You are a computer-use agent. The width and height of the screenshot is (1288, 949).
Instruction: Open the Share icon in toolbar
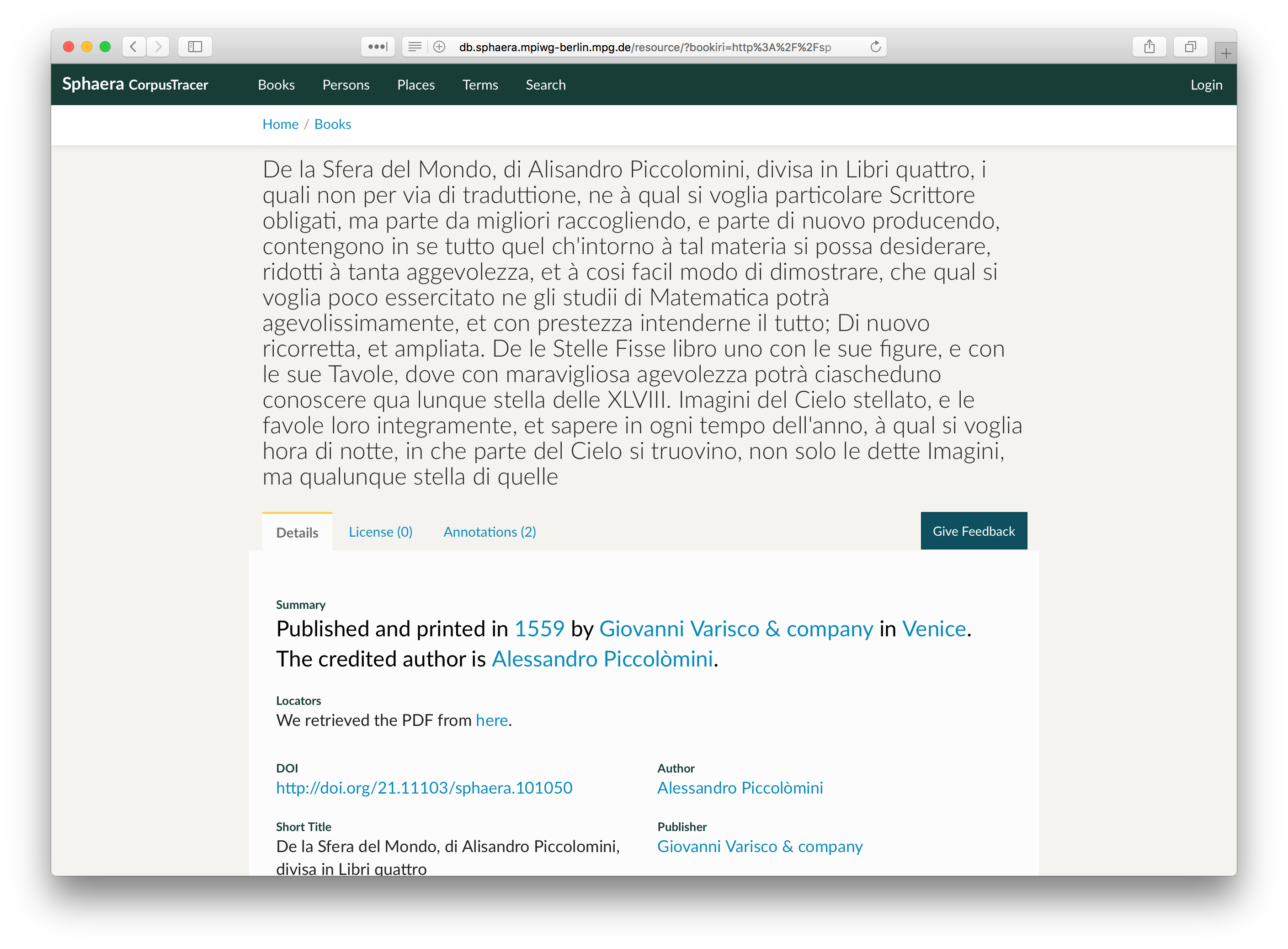coord(1149,47)
